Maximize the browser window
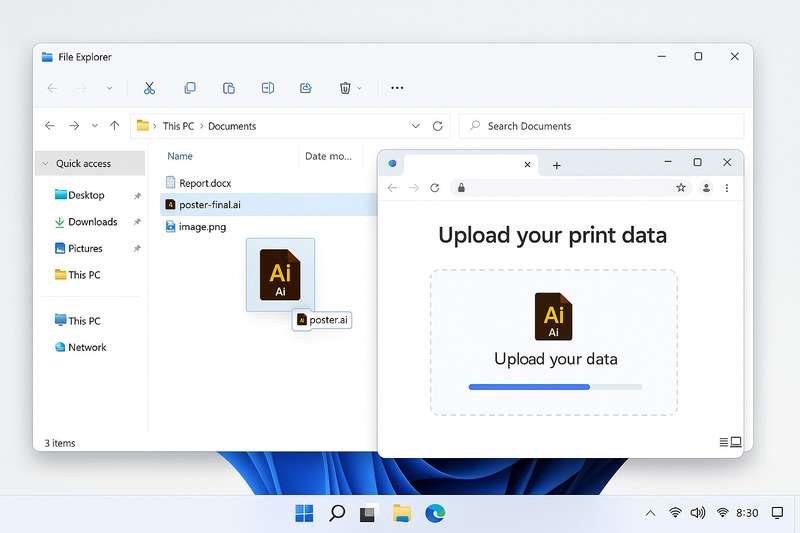This screenshot has width=800, height=533. coord(697,162)
